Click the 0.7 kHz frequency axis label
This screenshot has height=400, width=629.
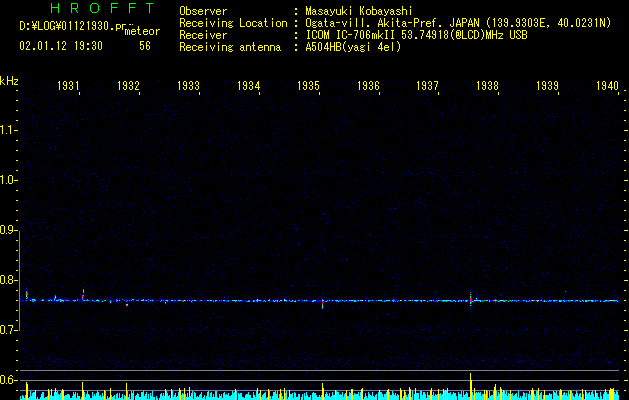click(x=9, y=330)
